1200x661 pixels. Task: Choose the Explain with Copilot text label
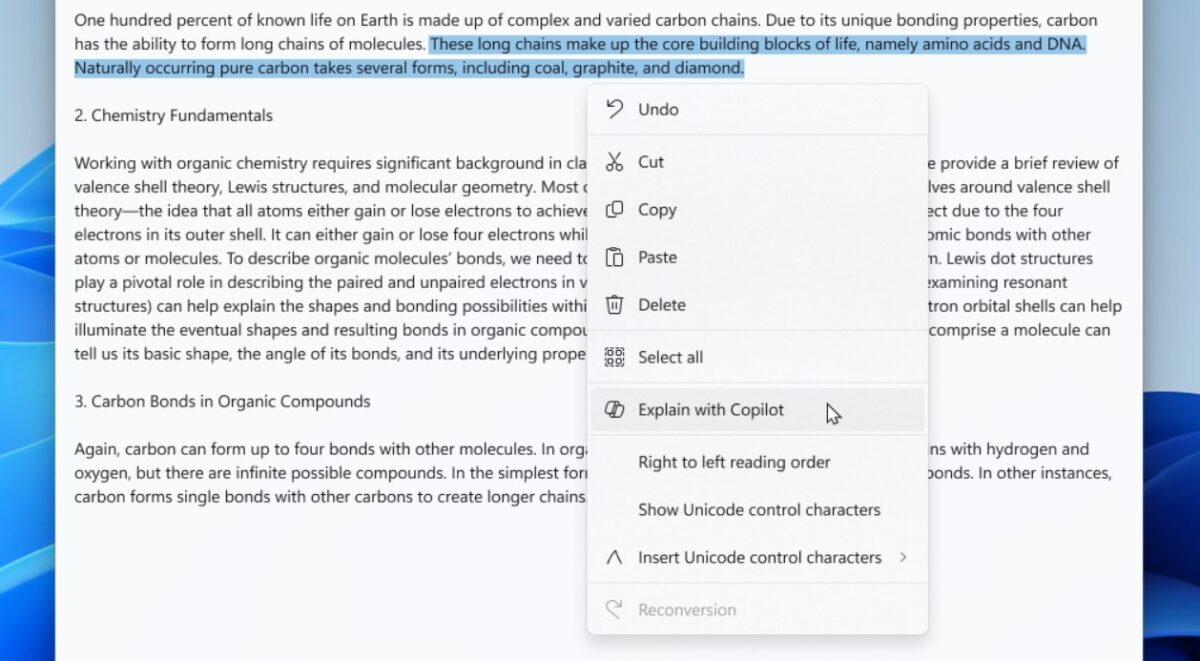(x=711, y=410)
